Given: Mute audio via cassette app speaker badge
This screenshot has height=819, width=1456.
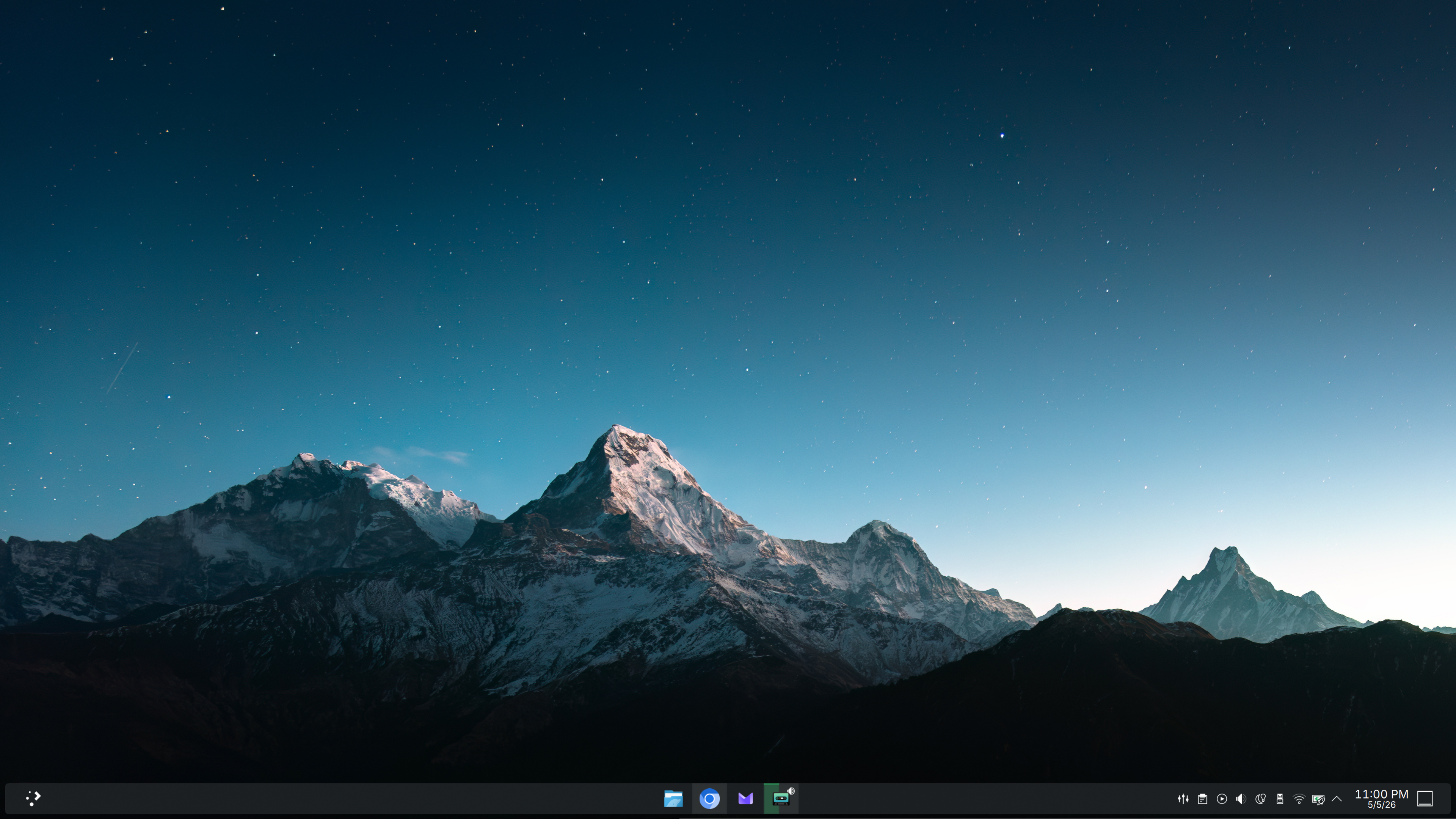Looking at the screenshot, I should (791, 791).
